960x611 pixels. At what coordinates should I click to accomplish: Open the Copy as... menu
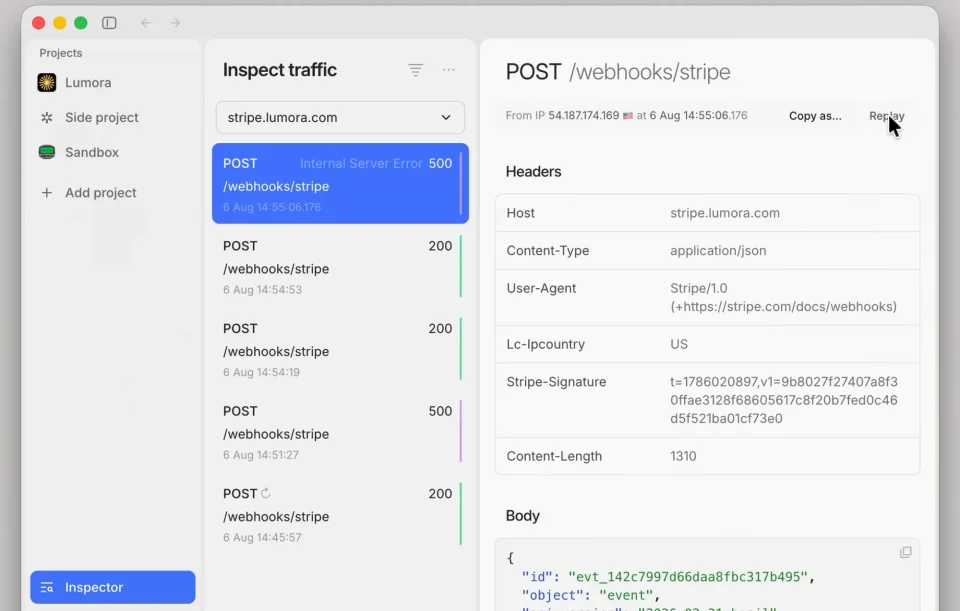[x=815, y=116]
